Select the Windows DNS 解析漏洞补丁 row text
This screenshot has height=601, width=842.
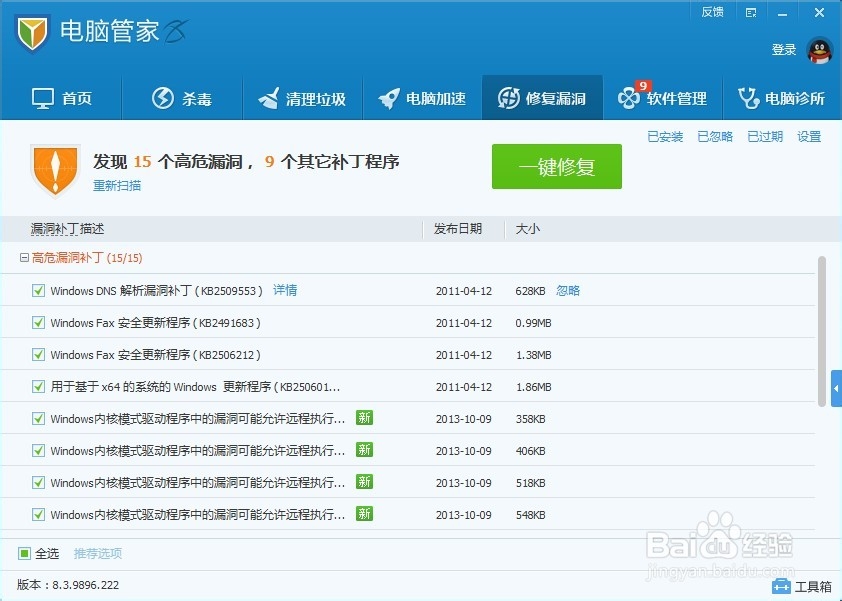tap(156, 291)
